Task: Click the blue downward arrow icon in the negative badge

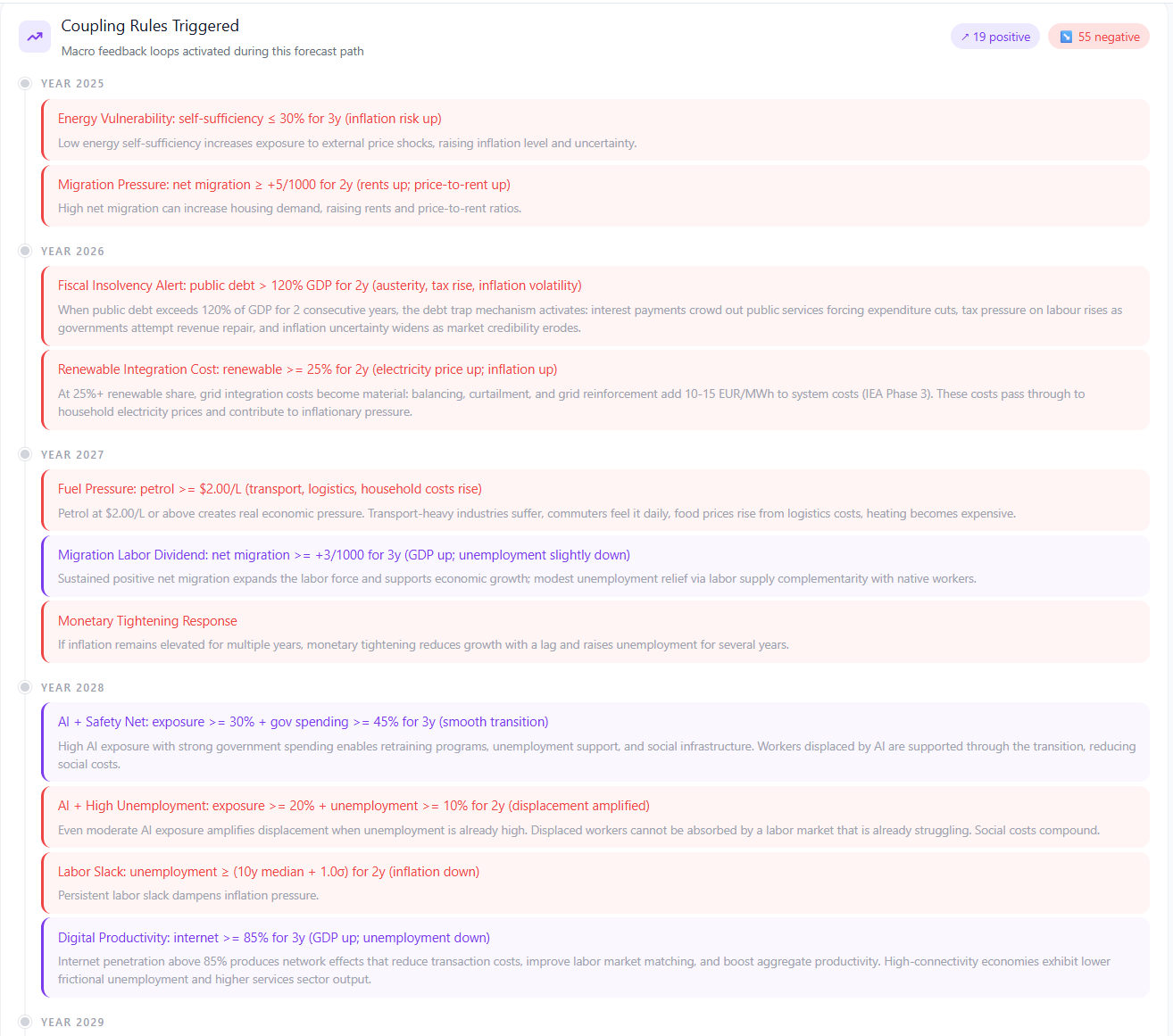Action: tap(1066, 36)
